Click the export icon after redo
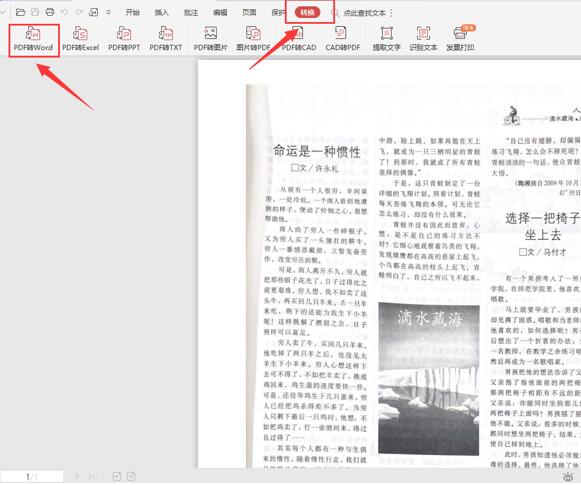 pyautogui.click(x=94, y=13)
